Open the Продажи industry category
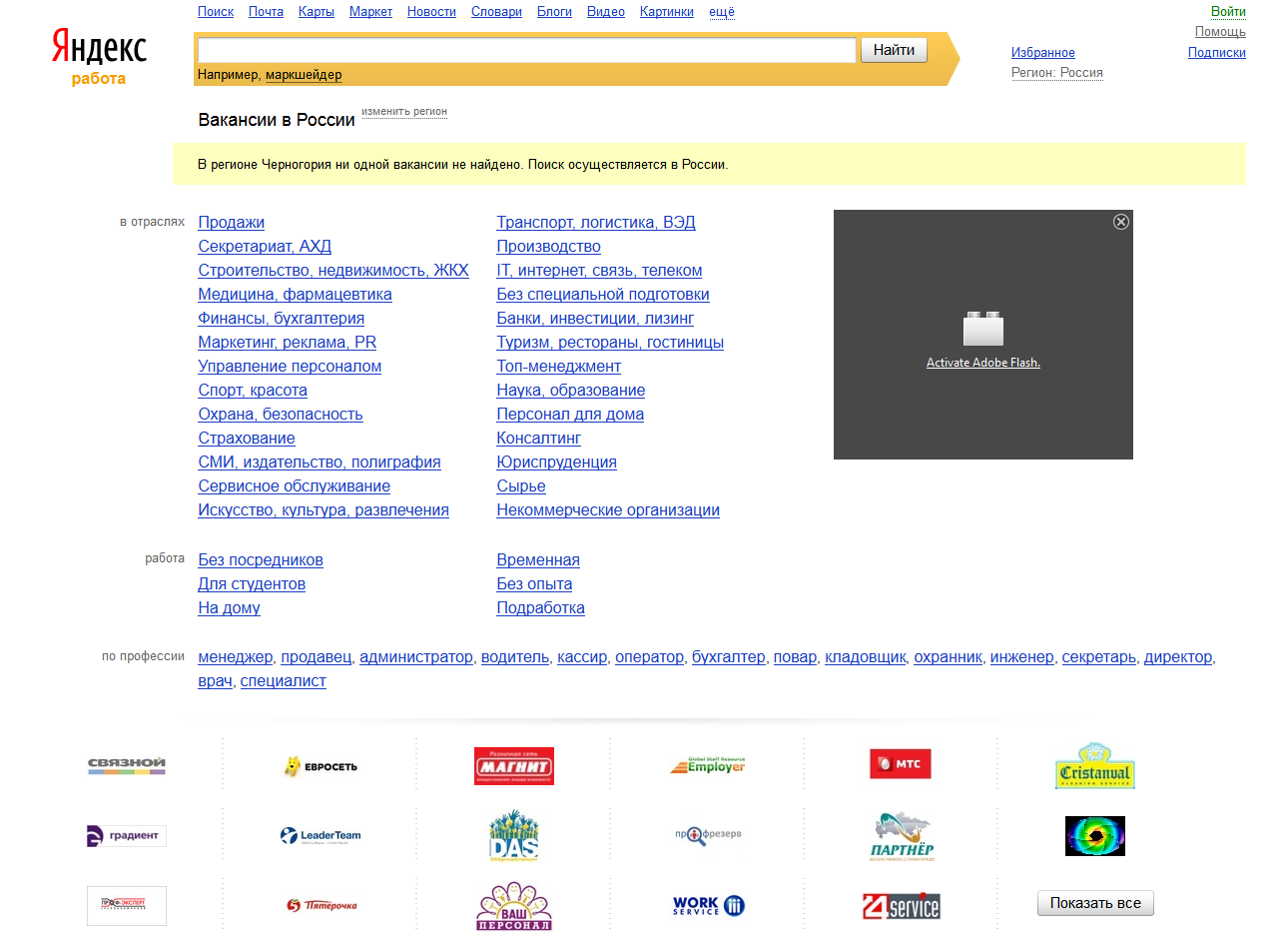The image size is (1288, 934). [232, 223]
